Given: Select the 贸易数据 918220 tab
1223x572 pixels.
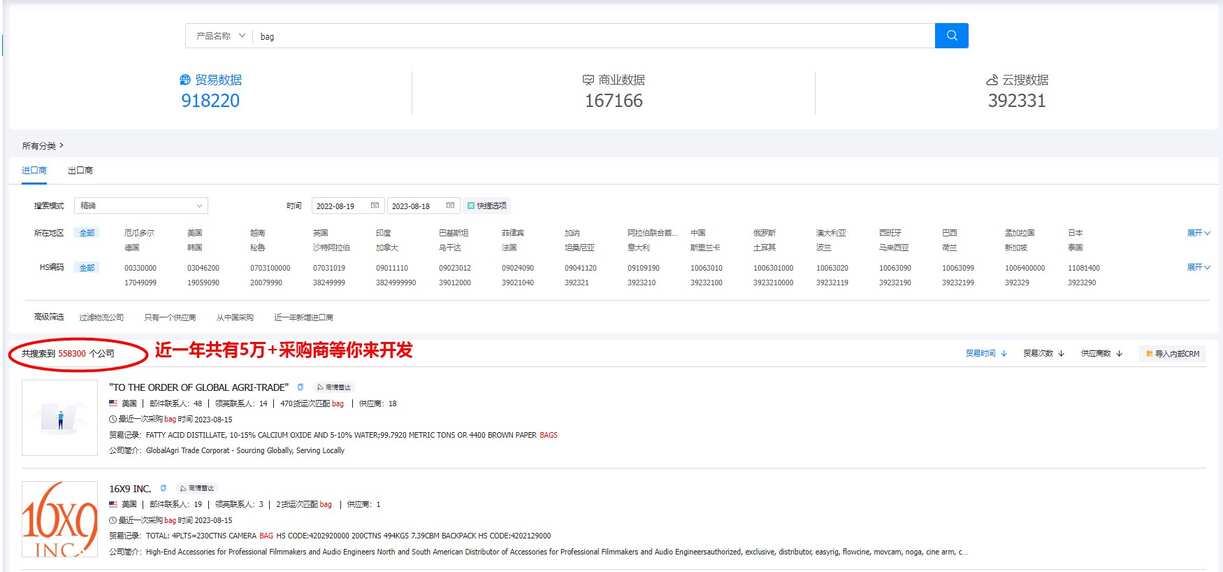Looking at the screenshot, I should point(210,91).
